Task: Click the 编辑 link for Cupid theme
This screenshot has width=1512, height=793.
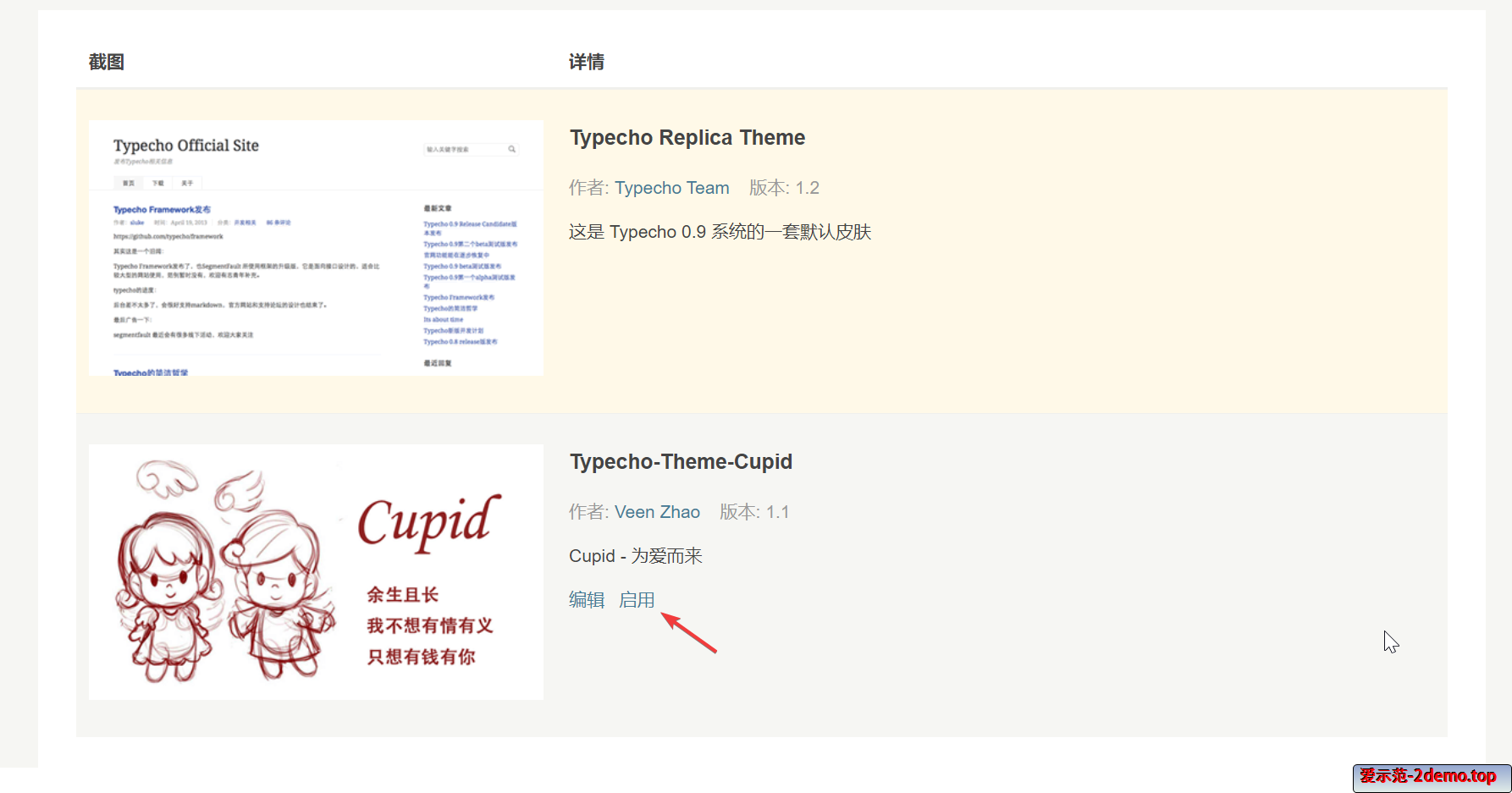Action: pyautogui.click(x=587, y=600)
